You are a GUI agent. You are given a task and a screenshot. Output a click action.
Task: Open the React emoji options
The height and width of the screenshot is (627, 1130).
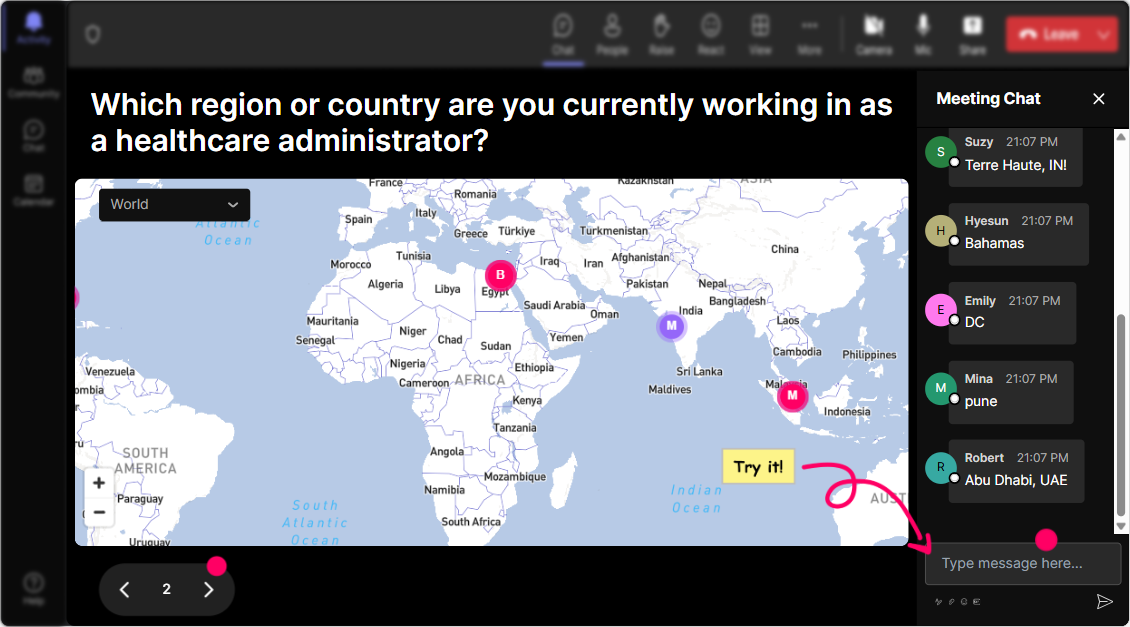(x=711, y=34)
